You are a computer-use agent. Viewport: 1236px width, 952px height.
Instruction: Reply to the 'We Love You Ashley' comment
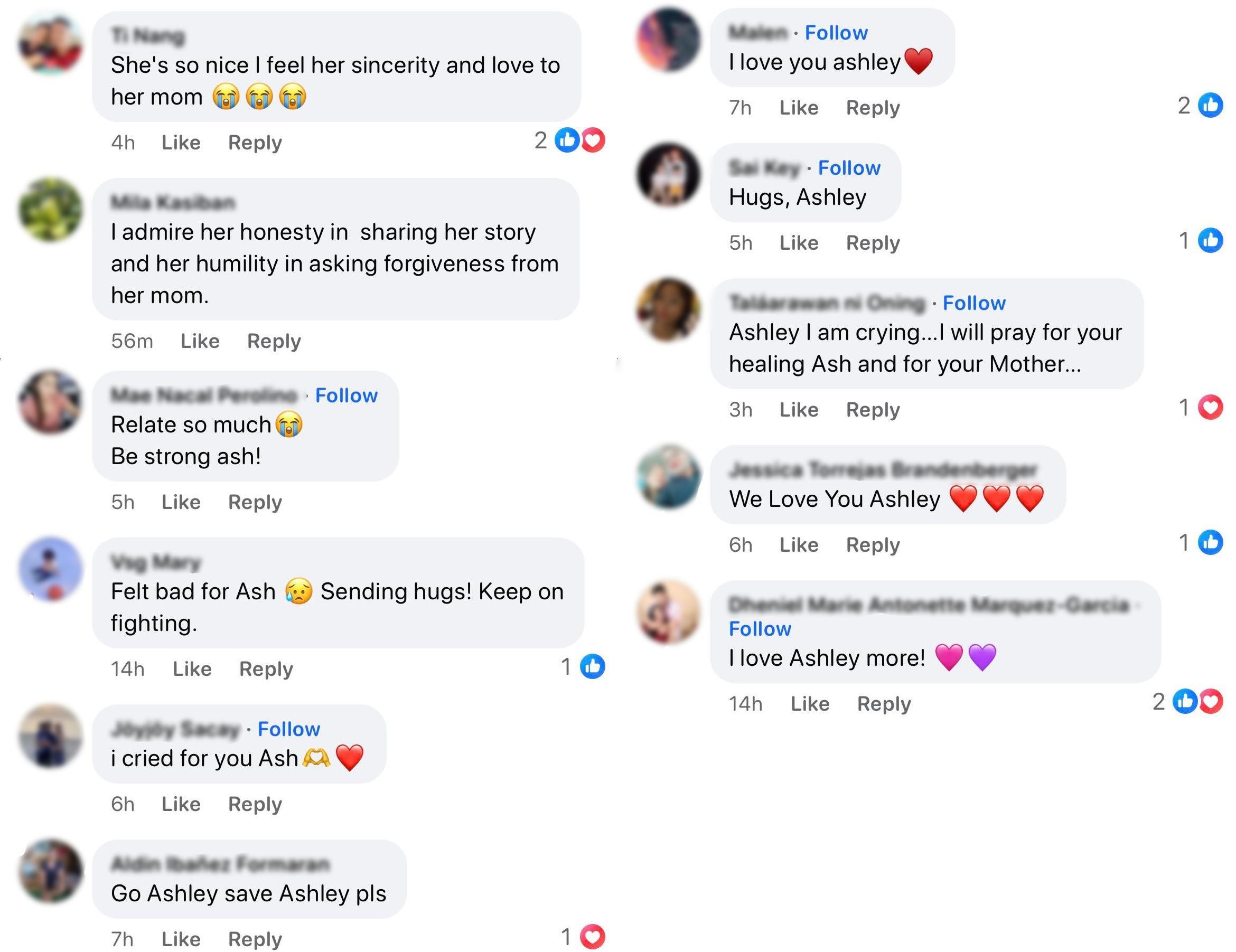point(873,545)
